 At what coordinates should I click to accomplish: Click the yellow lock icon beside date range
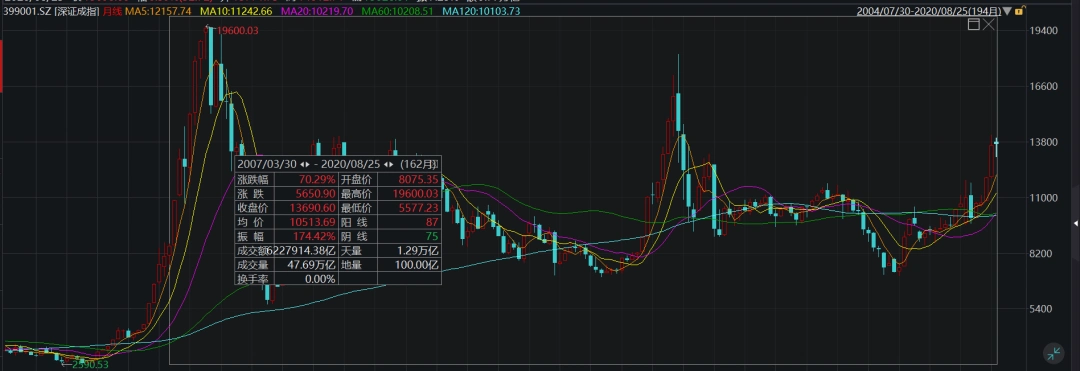coord(1019,11)
